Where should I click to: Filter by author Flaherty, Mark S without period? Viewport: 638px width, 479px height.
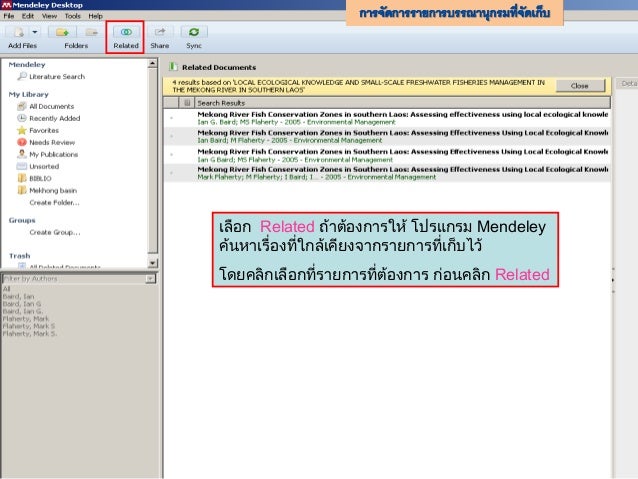pos(28,326)
